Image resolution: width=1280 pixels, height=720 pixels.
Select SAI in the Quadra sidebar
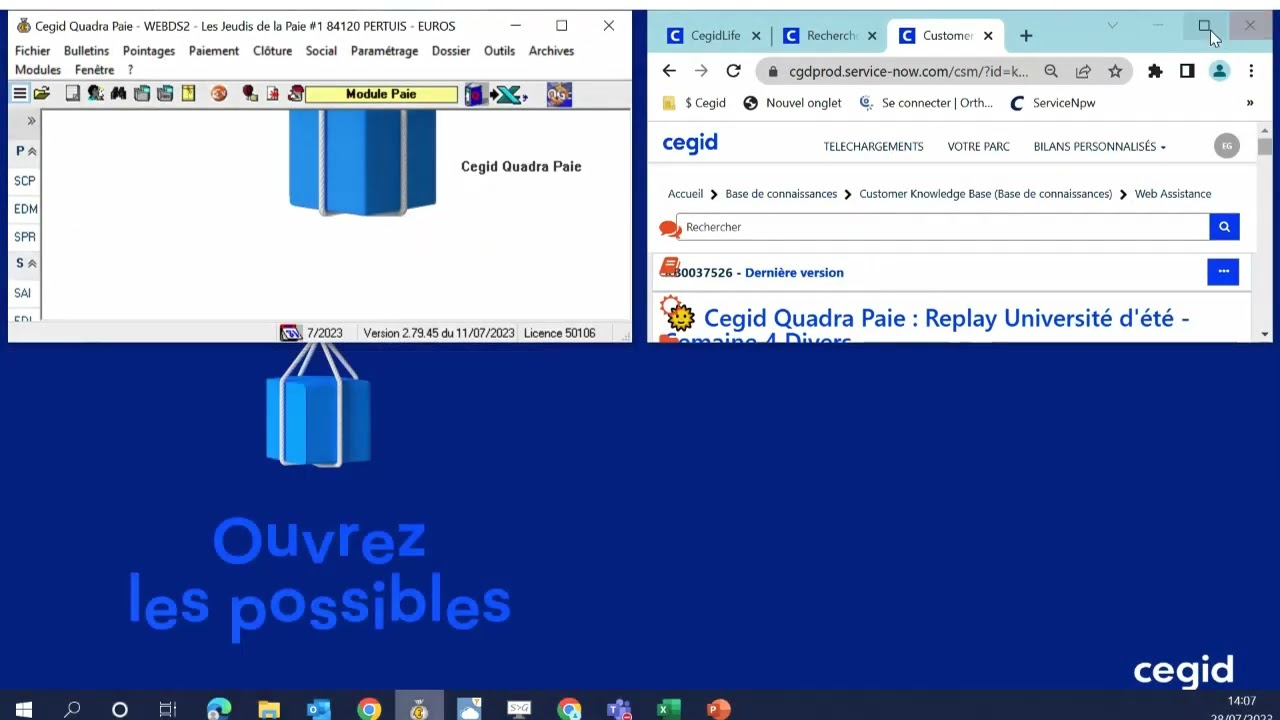pyautogui.click(x=23, y=293)
